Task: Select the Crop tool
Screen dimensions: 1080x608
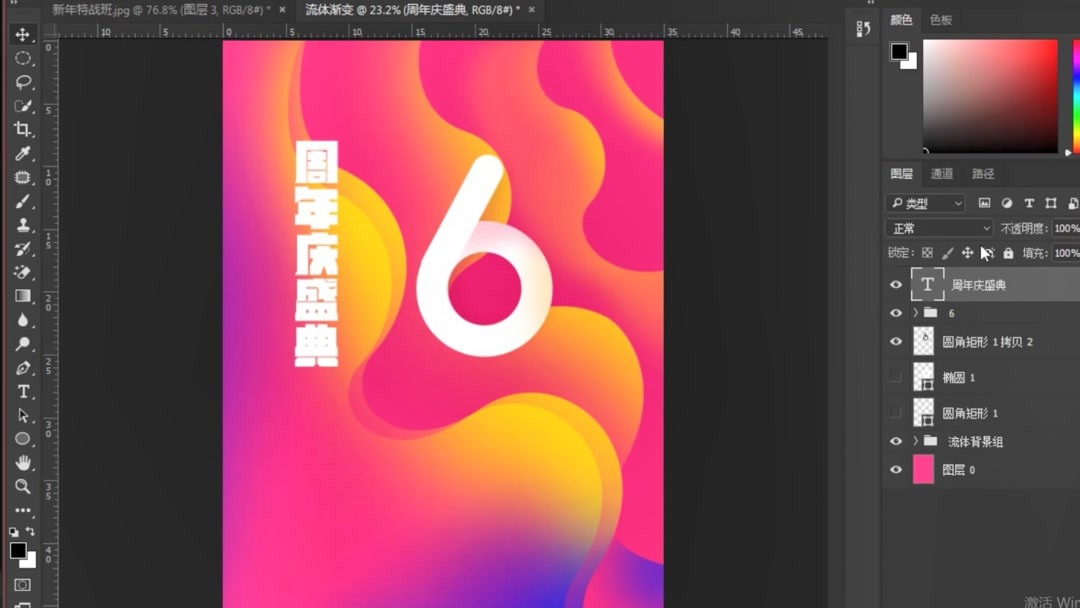Action: click(x=22, y=130)
